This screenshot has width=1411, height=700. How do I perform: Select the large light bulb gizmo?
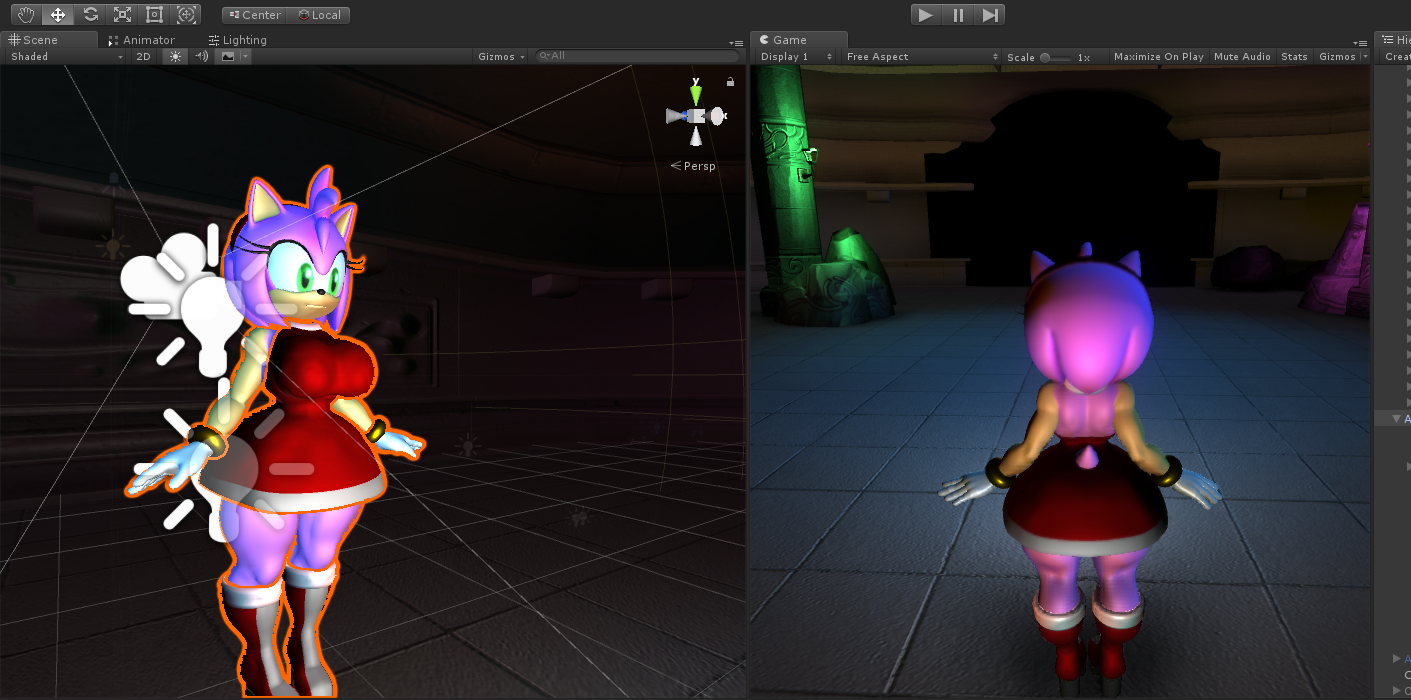coord(214,325)
